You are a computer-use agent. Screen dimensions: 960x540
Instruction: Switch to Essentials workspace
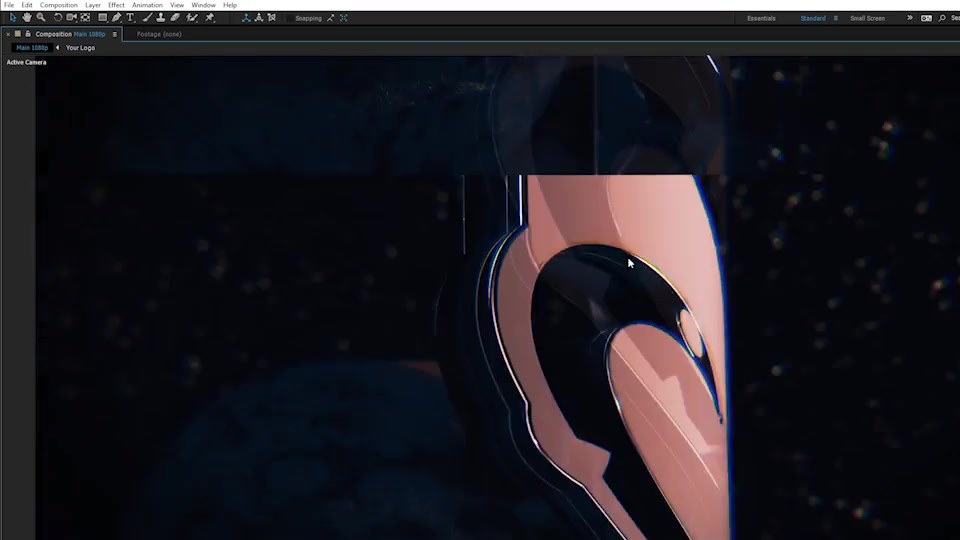(x=762, y=18)
